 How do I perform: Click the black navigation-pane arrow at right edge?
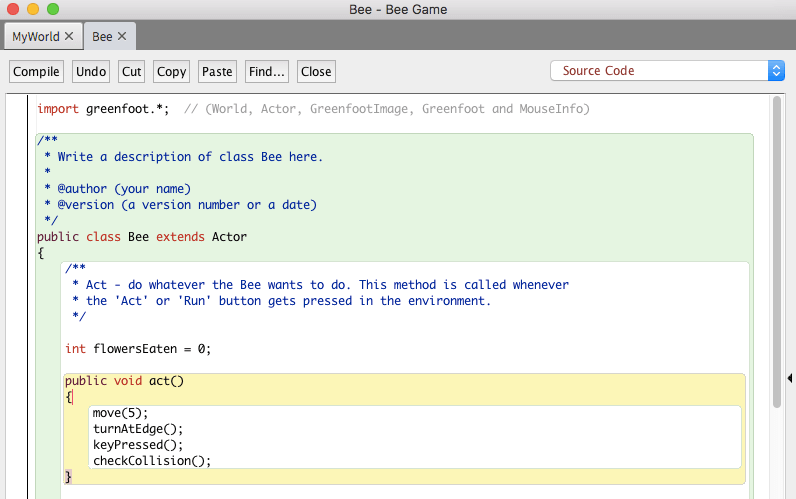pyautogui.click(x=790, y=378)
